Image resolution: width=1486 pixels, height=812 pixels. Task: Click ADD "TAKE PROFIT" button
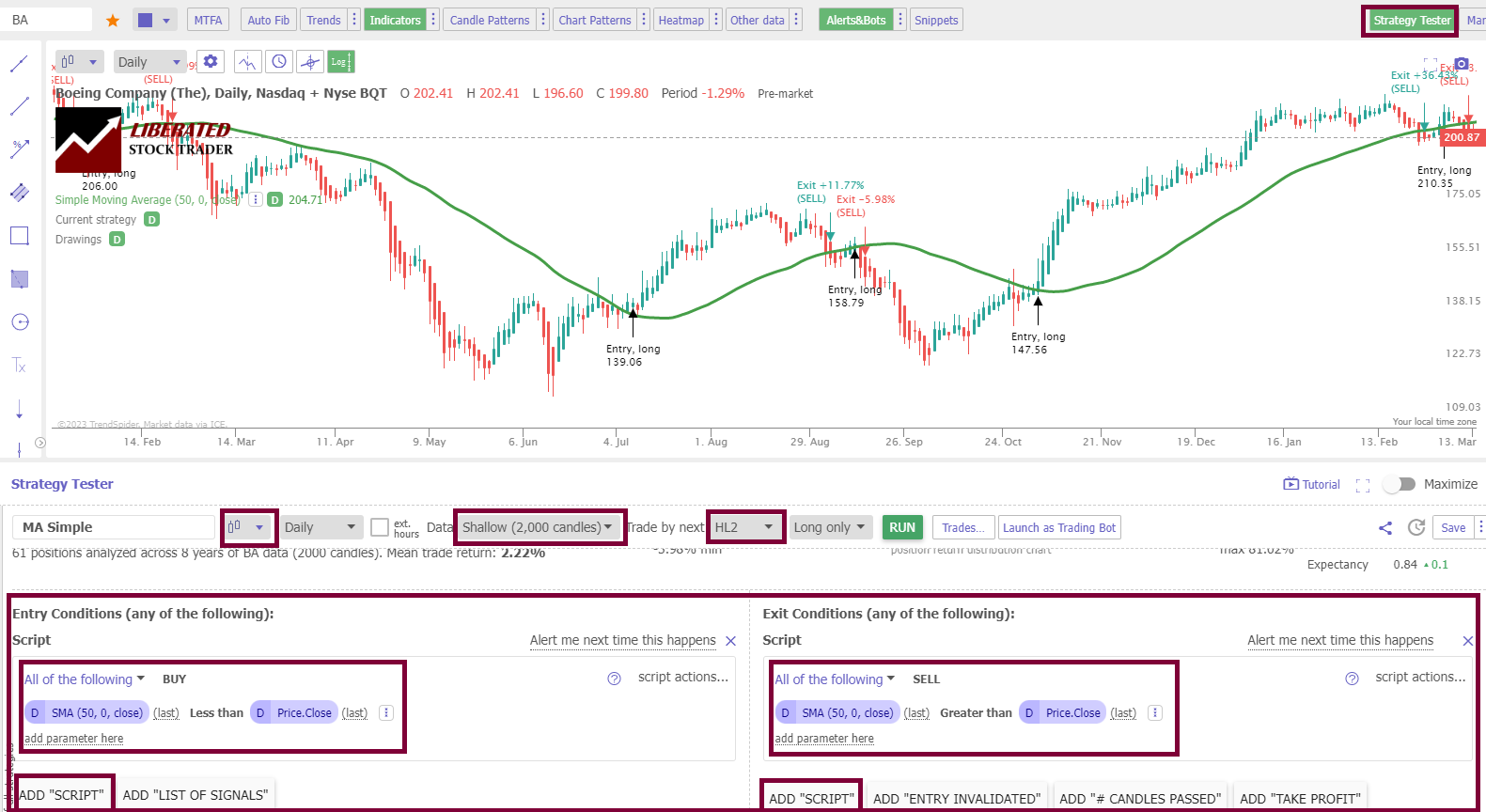pyautogui.click(x=1300, y=798)
